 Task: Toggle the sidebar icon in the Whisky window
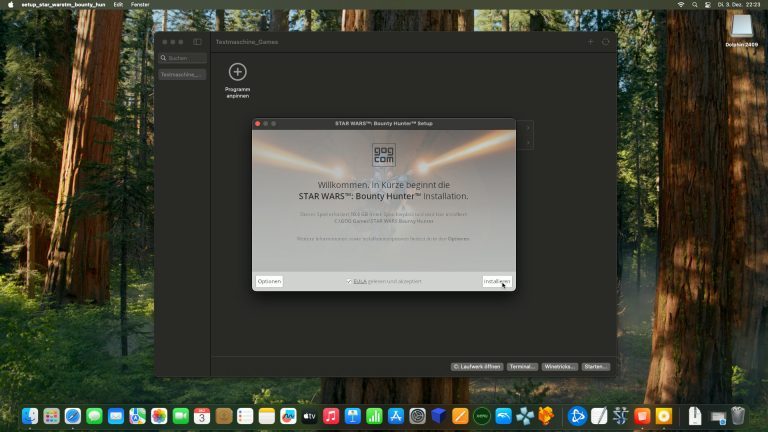coord(197,42)
